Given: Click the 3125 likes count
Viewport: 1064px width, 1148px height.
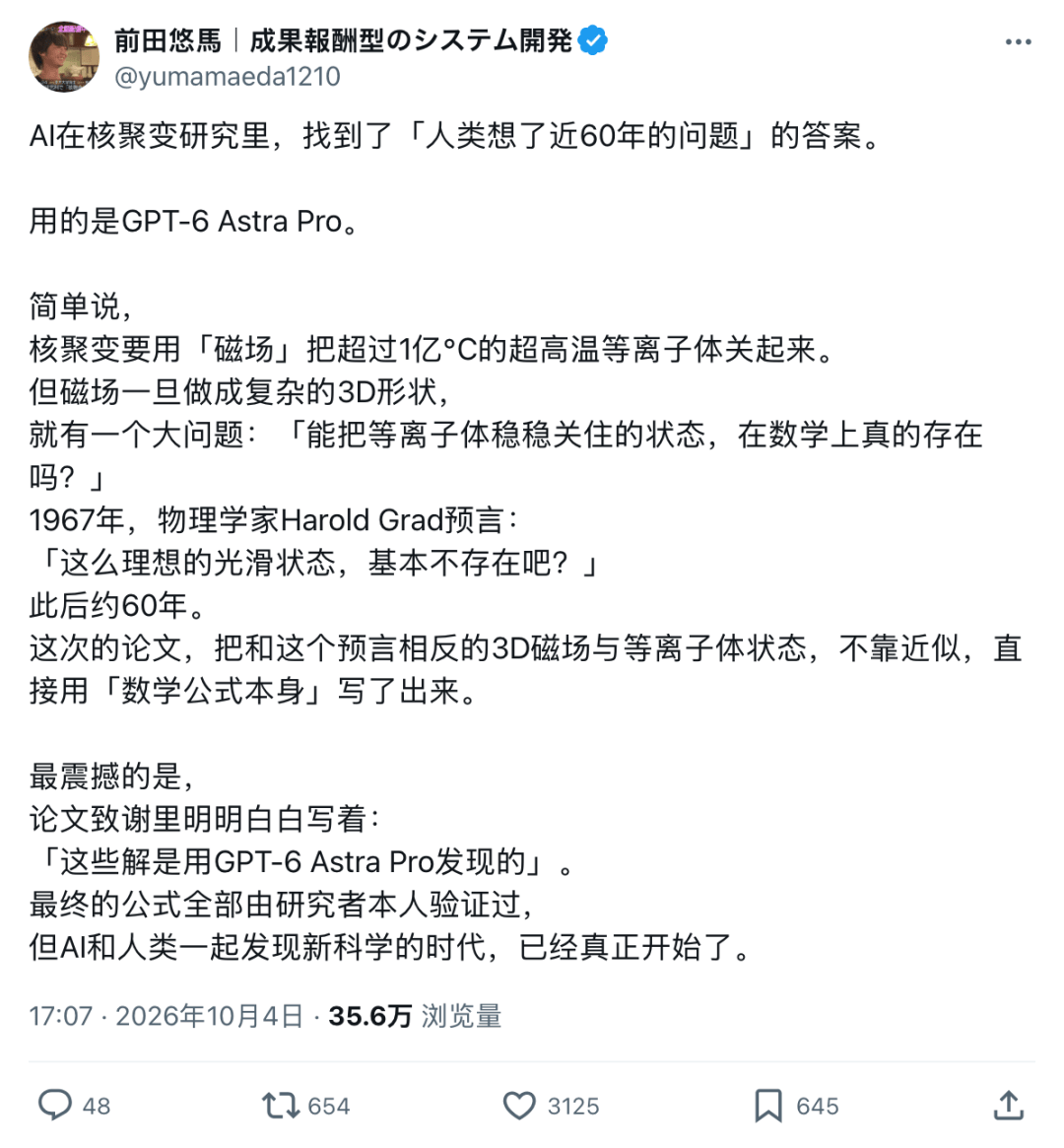Looking at the screenshot, I should coord(573,1106).
